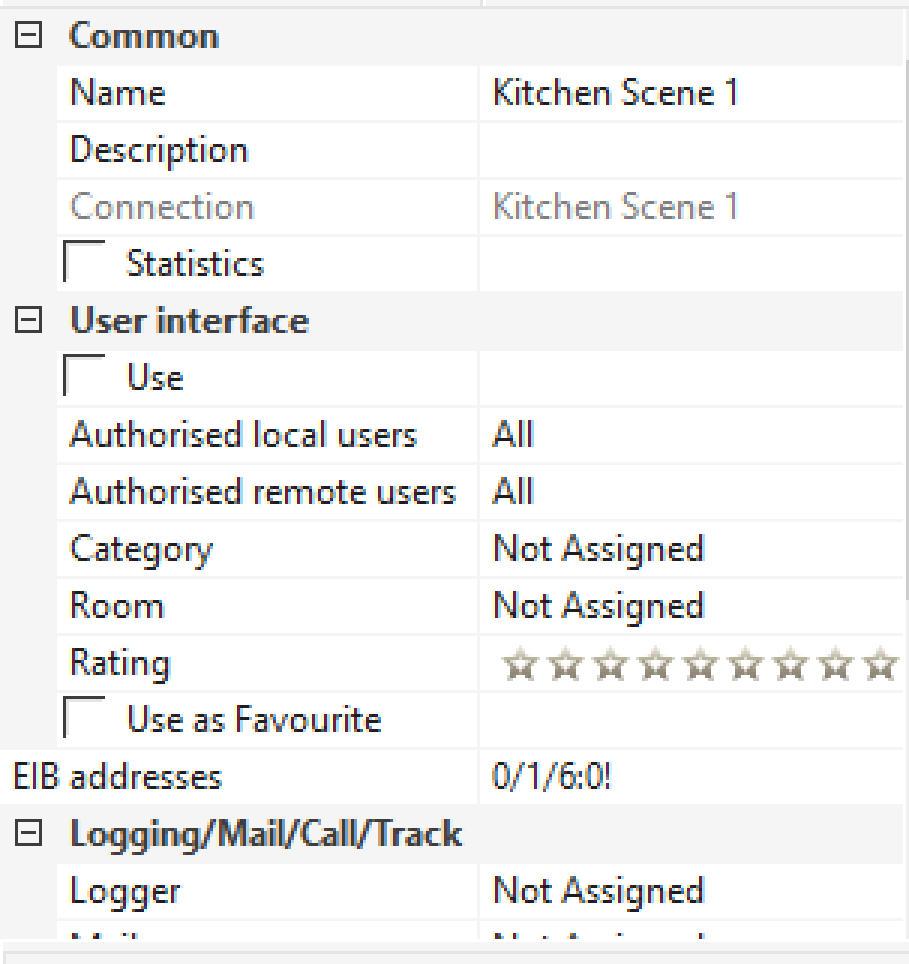Select the Rating property label
The image size is (909, 964).
(120, 664)
